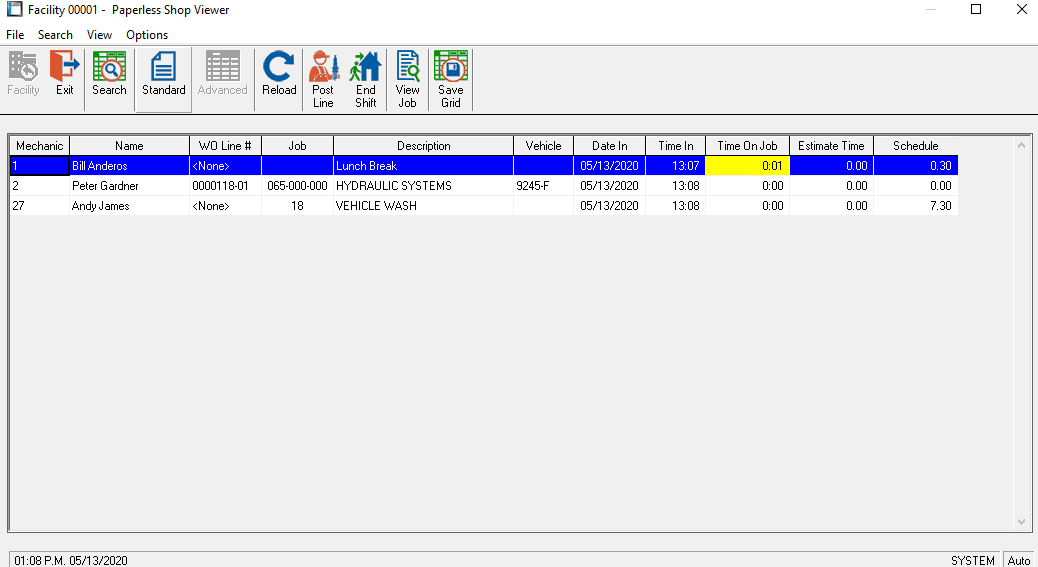Image resolution: width=1038 pixels, height=567 pixels.
Task: Open the File menu
Action: point(15,35)
